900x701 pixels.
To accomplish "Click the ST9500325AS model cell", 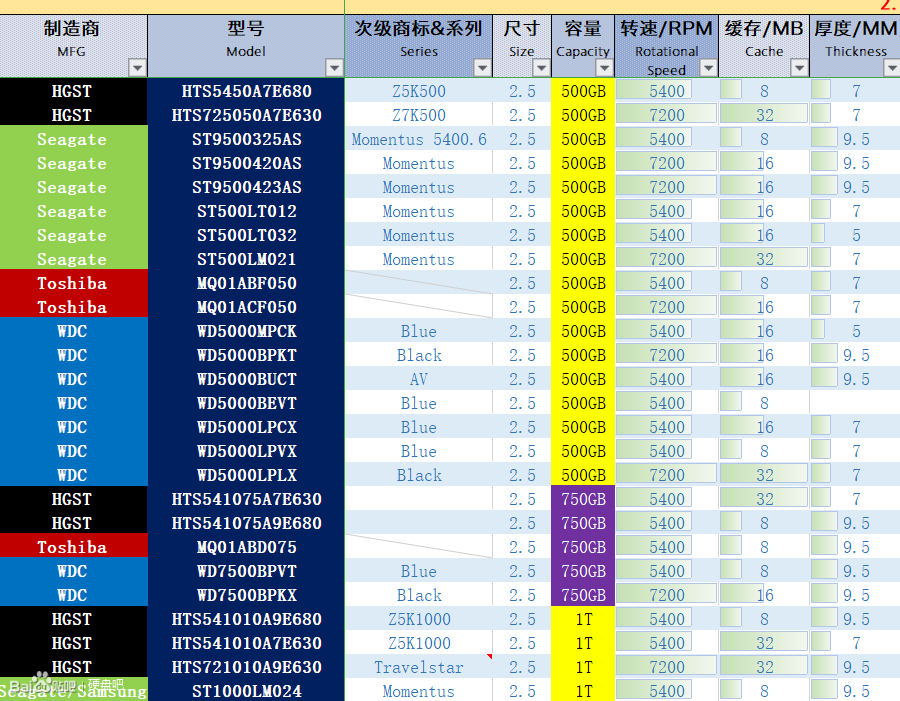I will (x=246, y=139).
